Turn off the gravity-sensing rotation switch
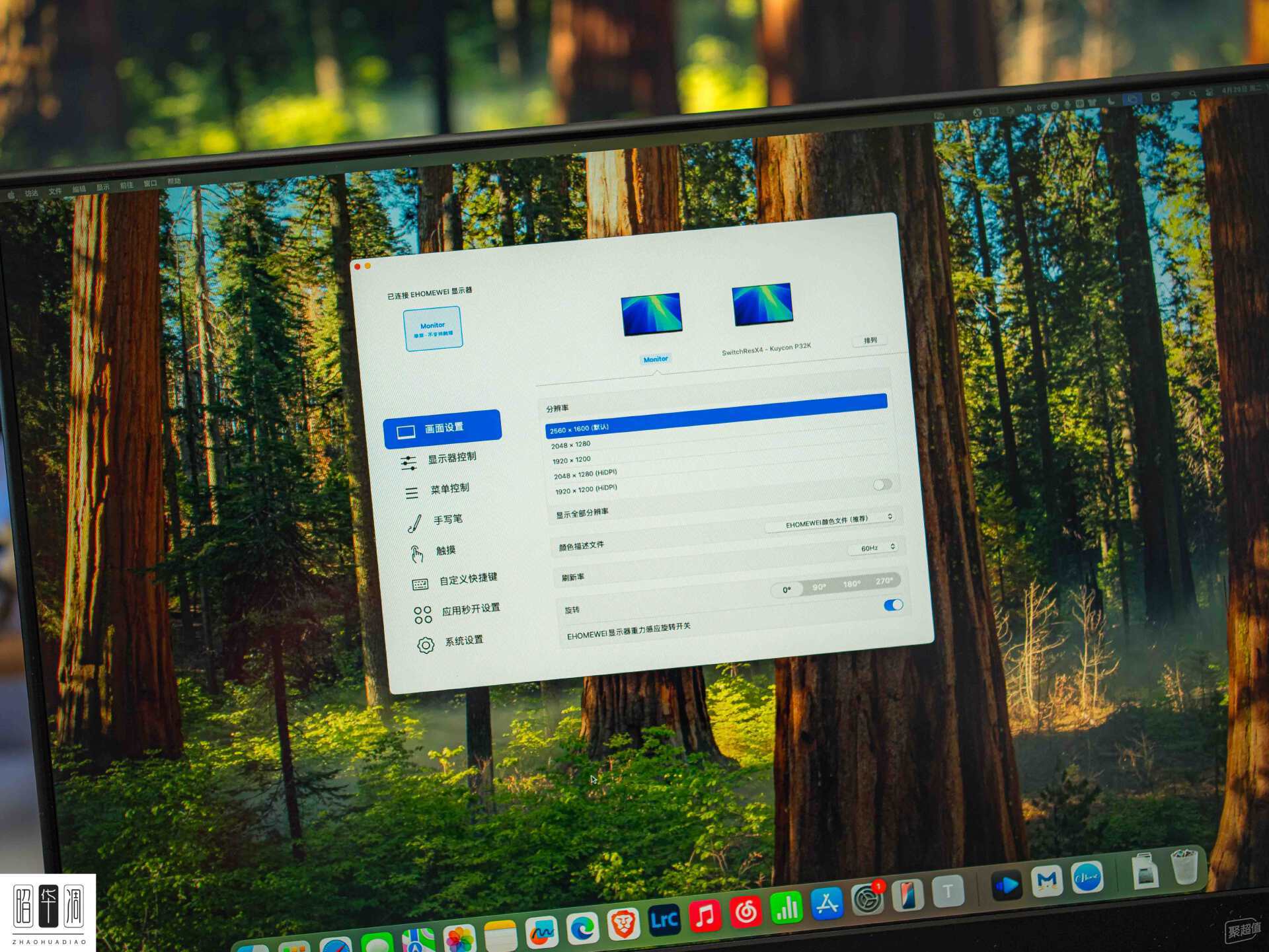The width and height of the screenshot is (1269, 952). pos(894,605)
